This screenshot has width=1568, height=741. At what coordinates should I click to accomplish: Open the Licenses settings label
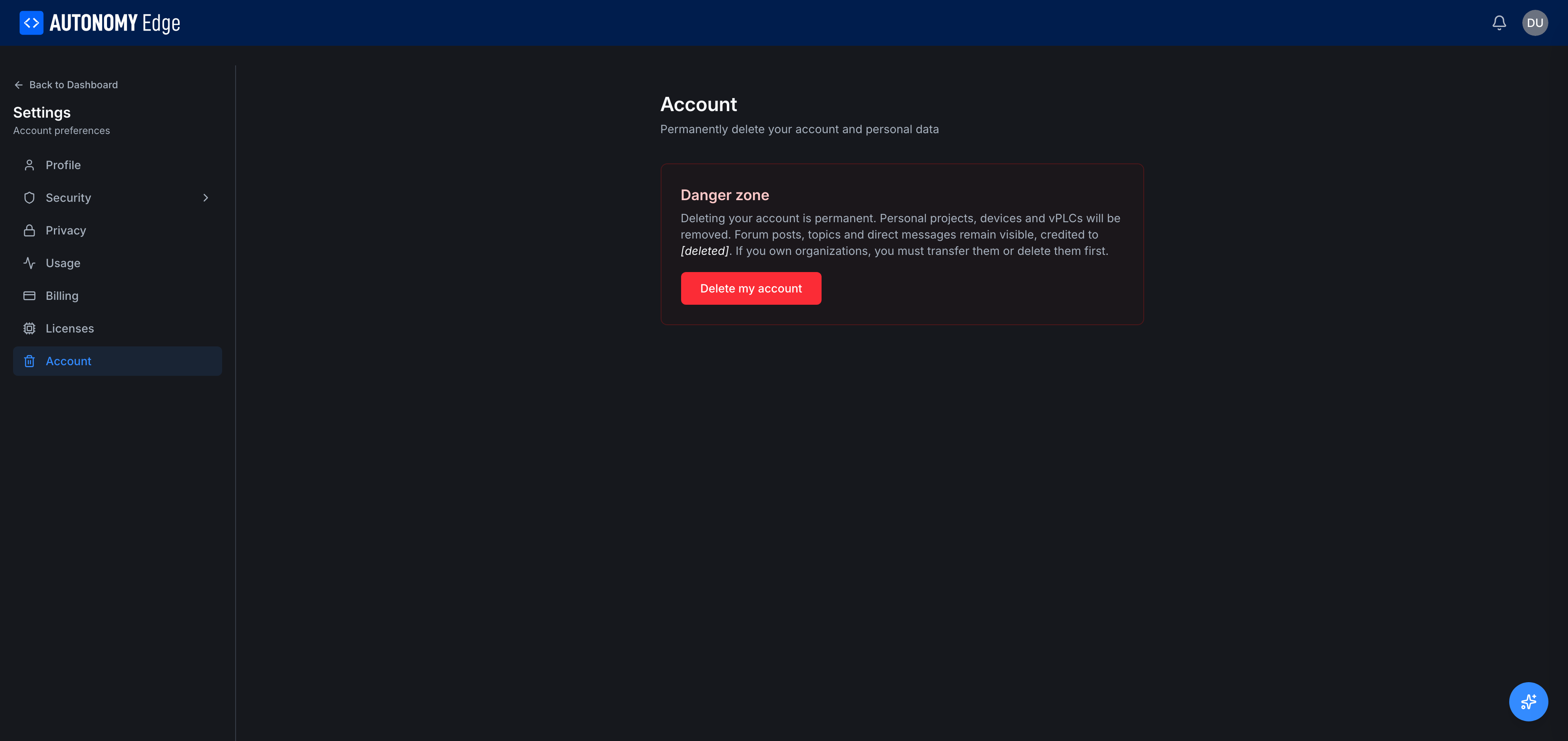pos(69,328)
